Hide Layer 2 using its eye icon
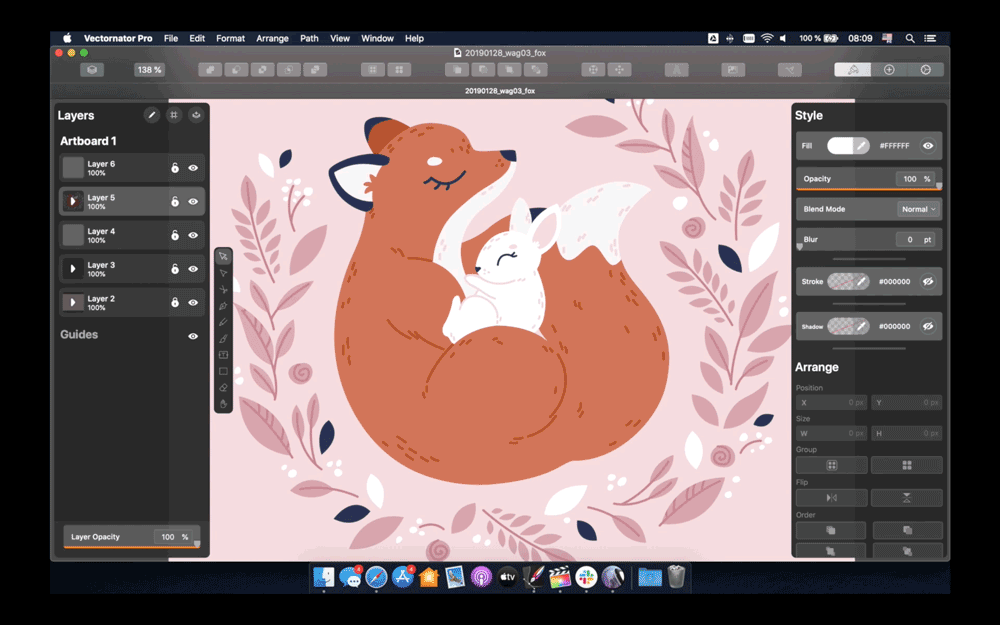The image size is (1000, 625). pyautogui.click(x=193, y=302)
